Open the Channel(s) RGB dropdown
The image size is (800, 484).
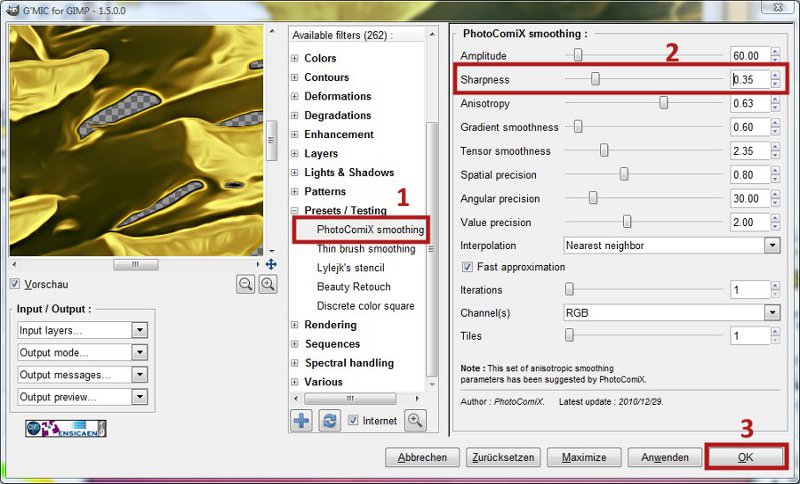[671, 313]
